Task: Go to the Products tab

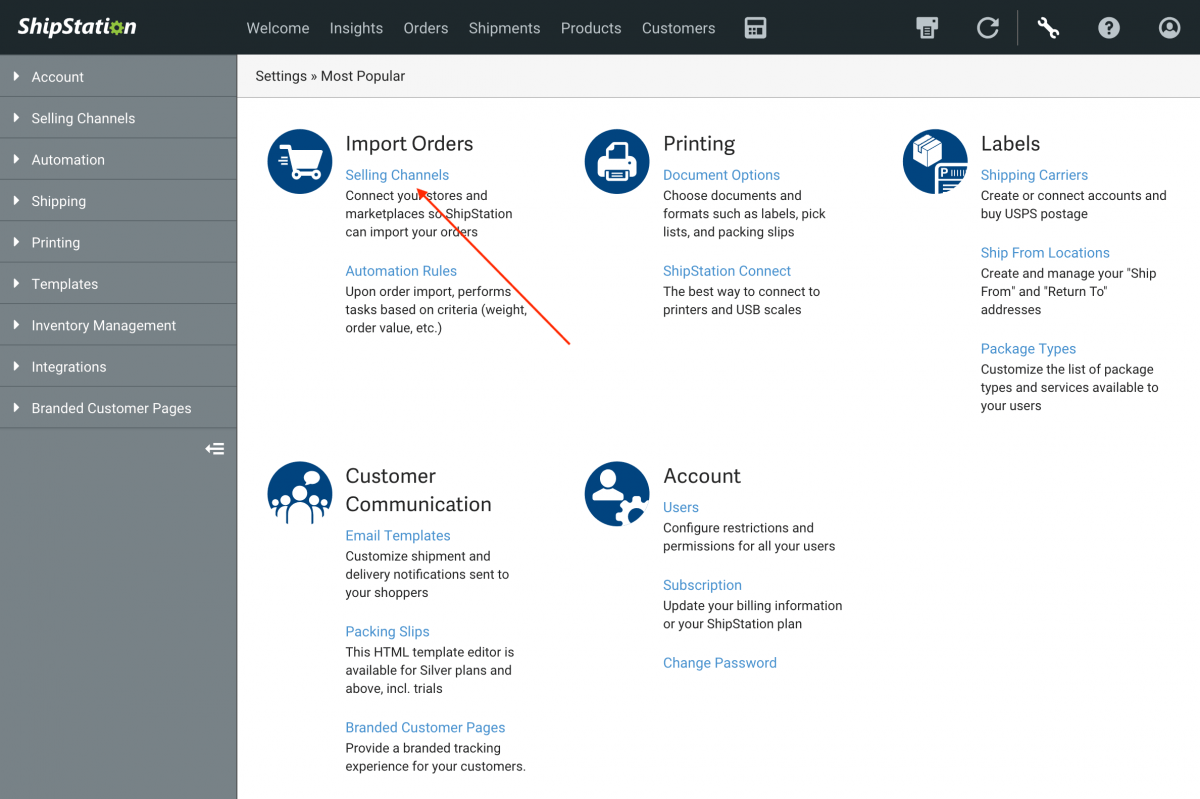Action: pos(591,28)
